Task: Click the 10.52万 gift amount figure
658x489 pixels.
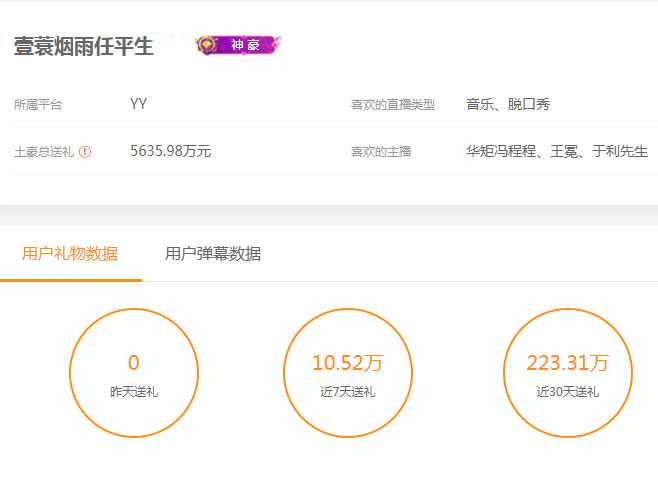Action: pos(348,362)
